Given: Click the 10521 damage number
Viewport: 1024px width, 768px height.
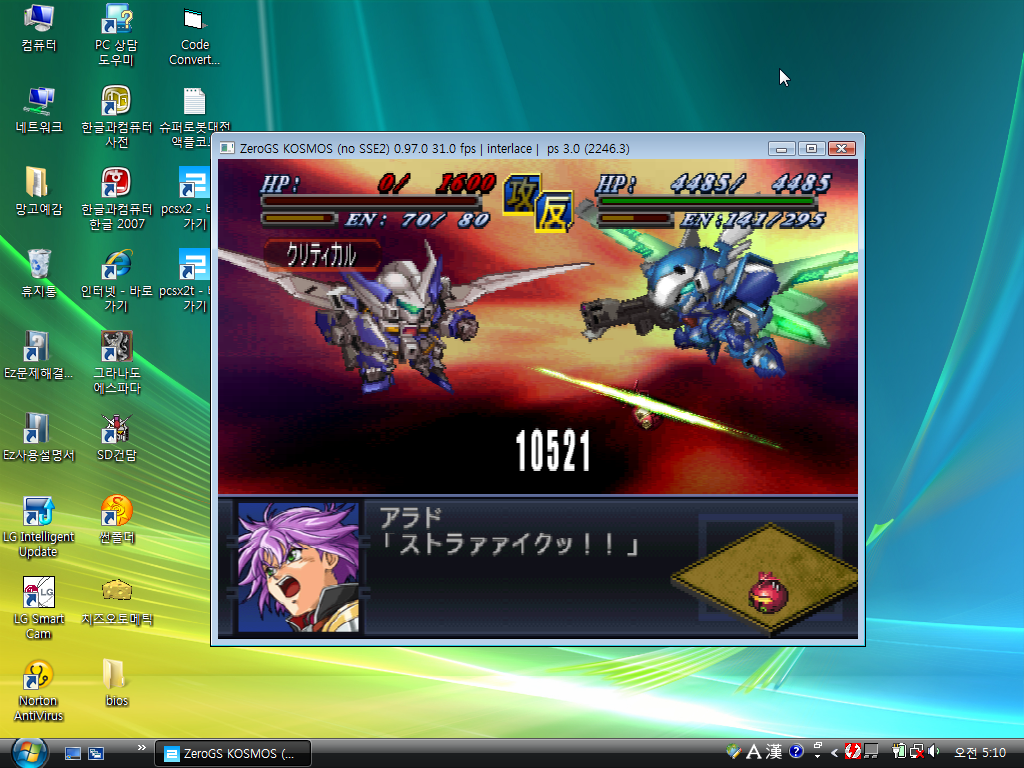Looking at the screenshot, I should pos(552,451).
